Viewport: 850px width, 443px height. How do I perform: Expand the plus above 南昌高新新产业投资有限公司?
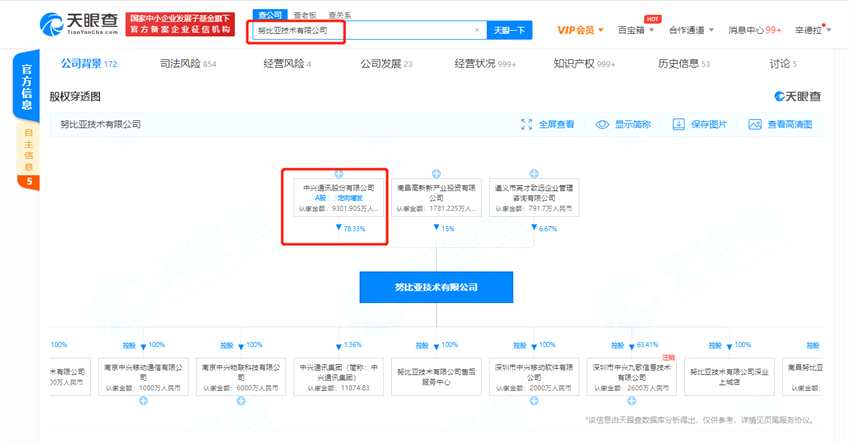point(436,174)
